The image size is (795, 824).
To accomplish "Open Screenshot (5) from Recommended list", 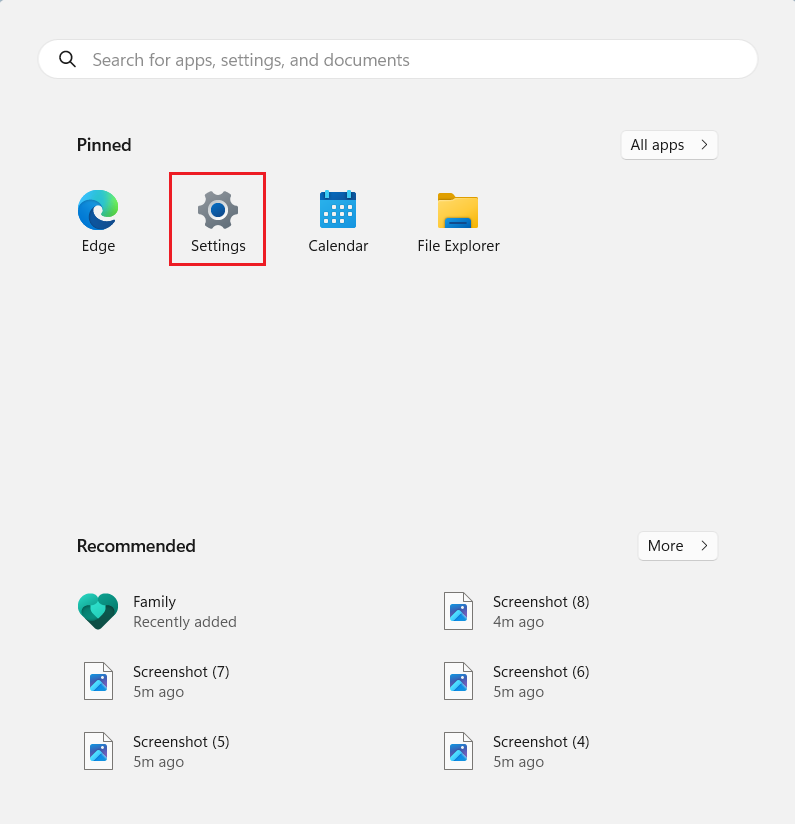I will 180,751.
